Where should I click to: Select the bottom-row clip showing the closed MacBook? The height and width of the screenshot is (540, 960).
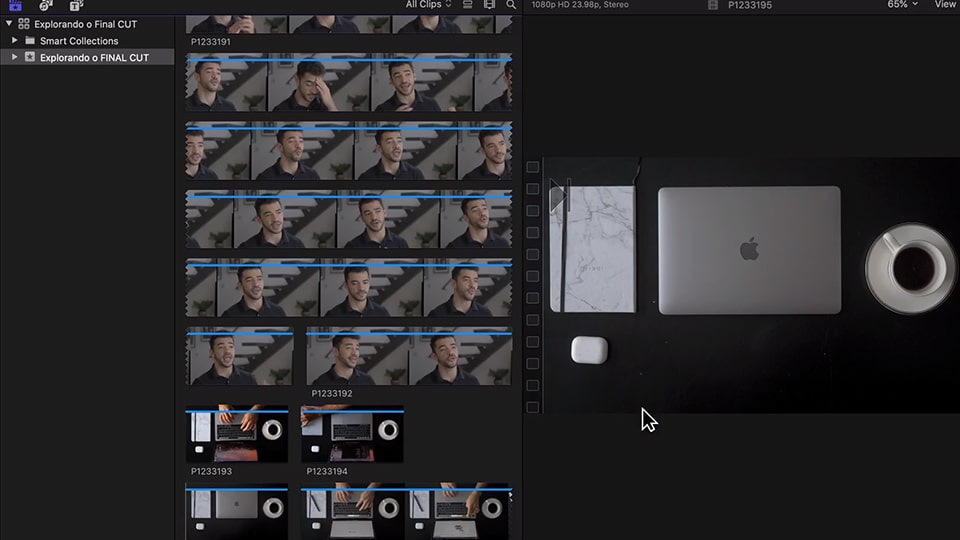(x=237, y=512)
